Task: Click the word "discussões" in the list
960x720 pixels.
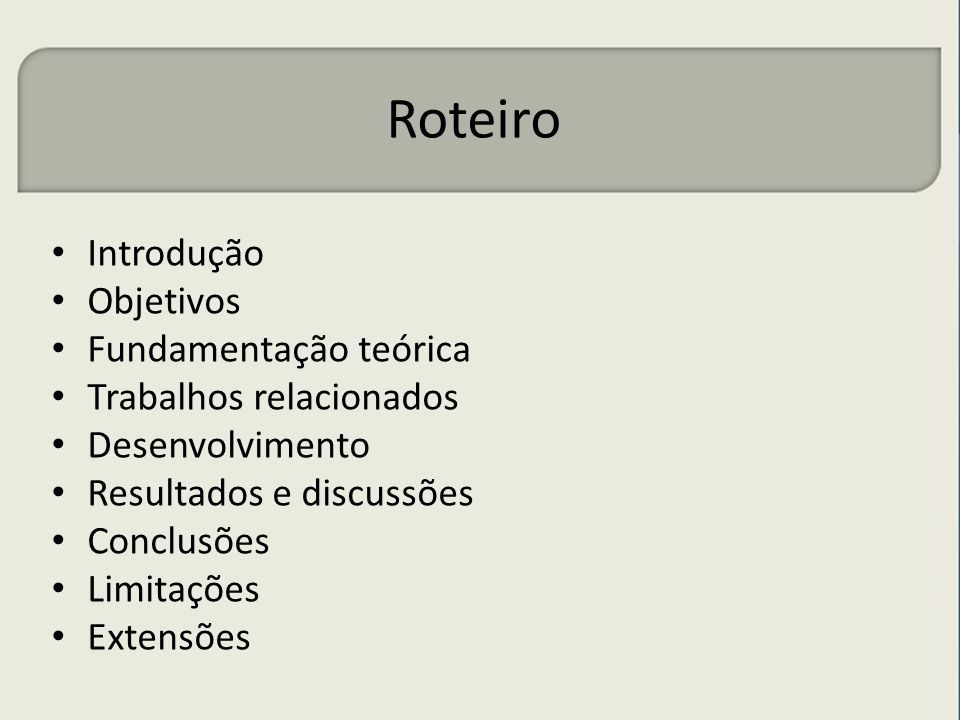Action: [388, 493]
